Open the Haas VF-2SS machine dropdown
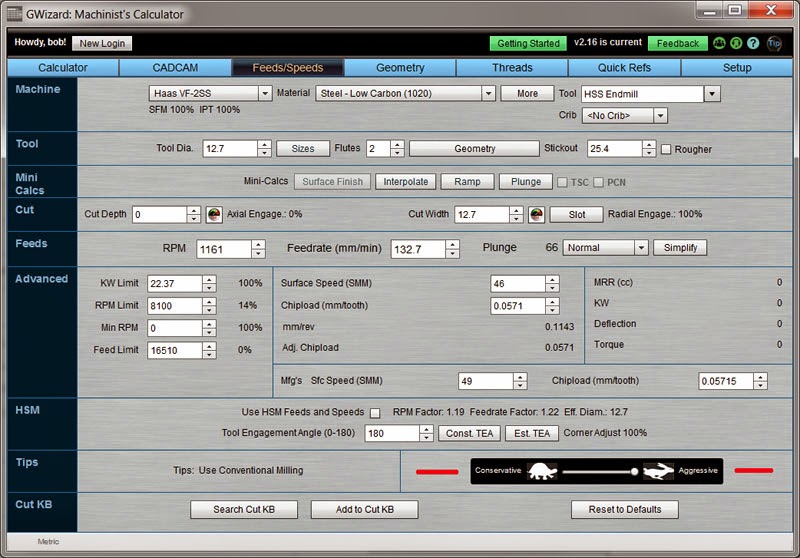Screen dimensions: 800x558 click(x=265, y=93)
